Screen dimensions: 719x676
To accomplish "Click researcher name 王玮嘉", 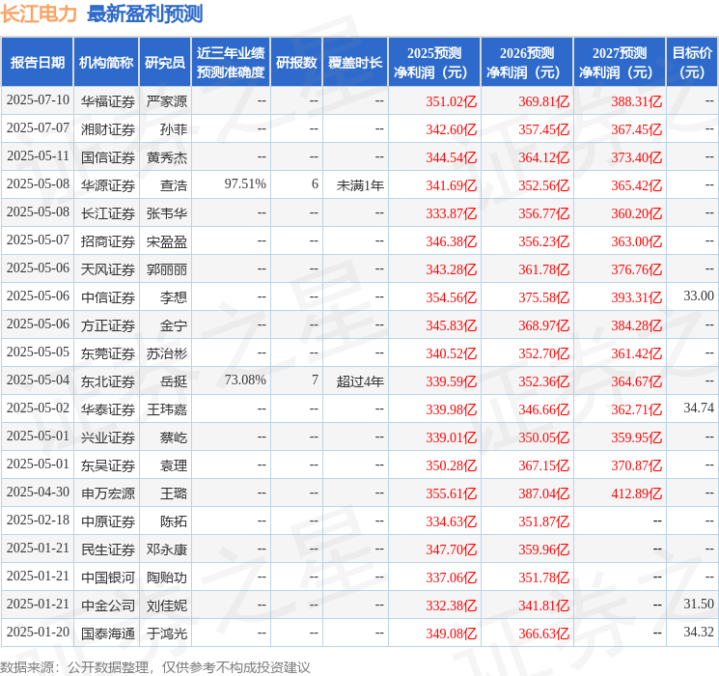I will (x=167, y=410).
